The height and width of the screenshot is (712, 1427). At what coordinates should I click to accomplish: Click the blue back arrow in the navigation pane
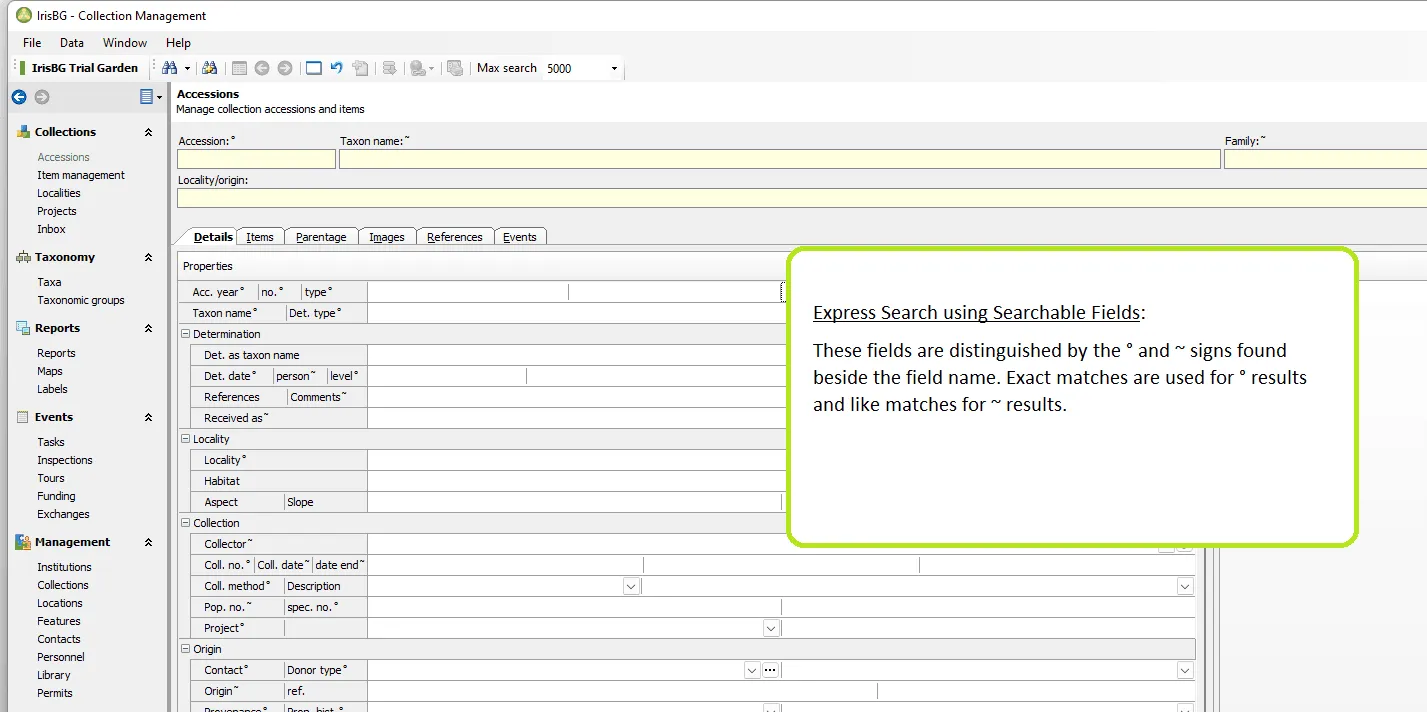18,97
